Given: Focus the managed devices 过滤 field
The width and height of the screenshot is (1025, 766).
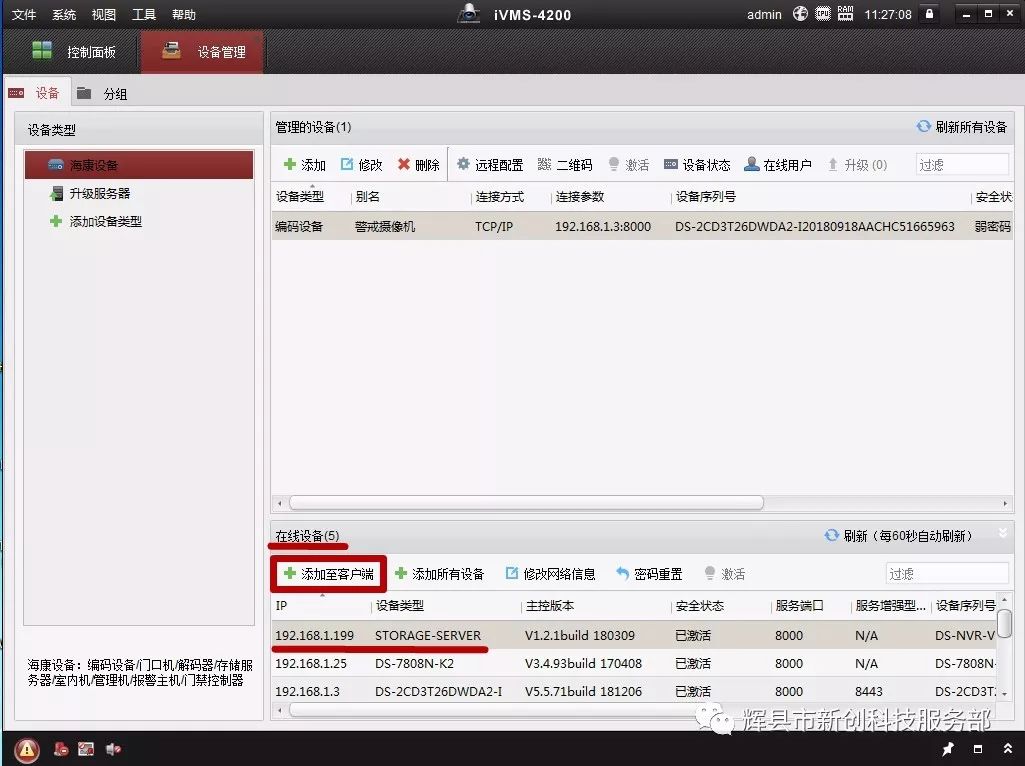Looking at the screenshot, I should click(962, 165).
